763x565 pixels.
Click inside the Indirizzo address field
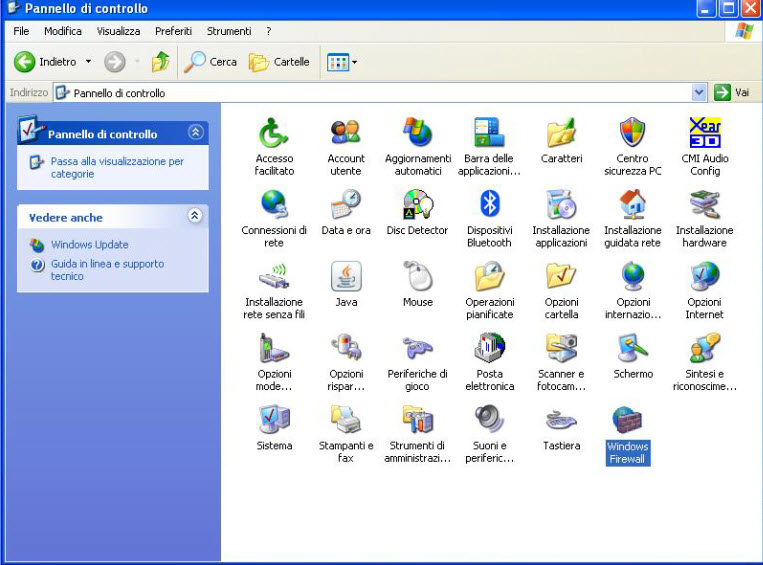tap(380, 92)
